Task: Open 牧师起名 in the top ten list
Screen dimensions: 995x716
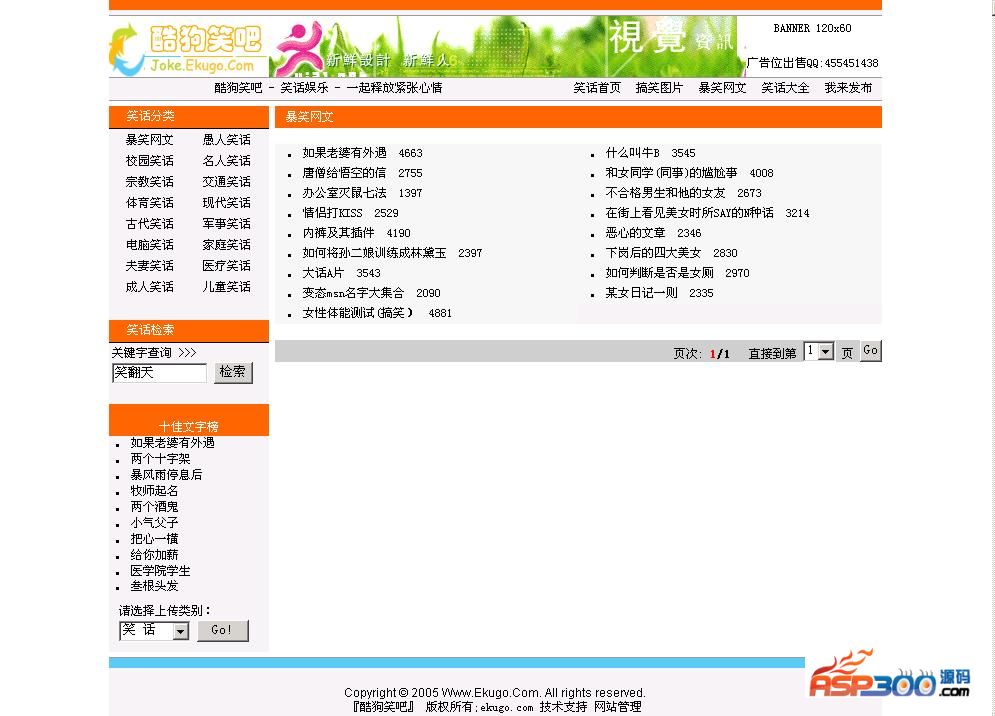Action: pyautogui.click(x=154, y=491)
